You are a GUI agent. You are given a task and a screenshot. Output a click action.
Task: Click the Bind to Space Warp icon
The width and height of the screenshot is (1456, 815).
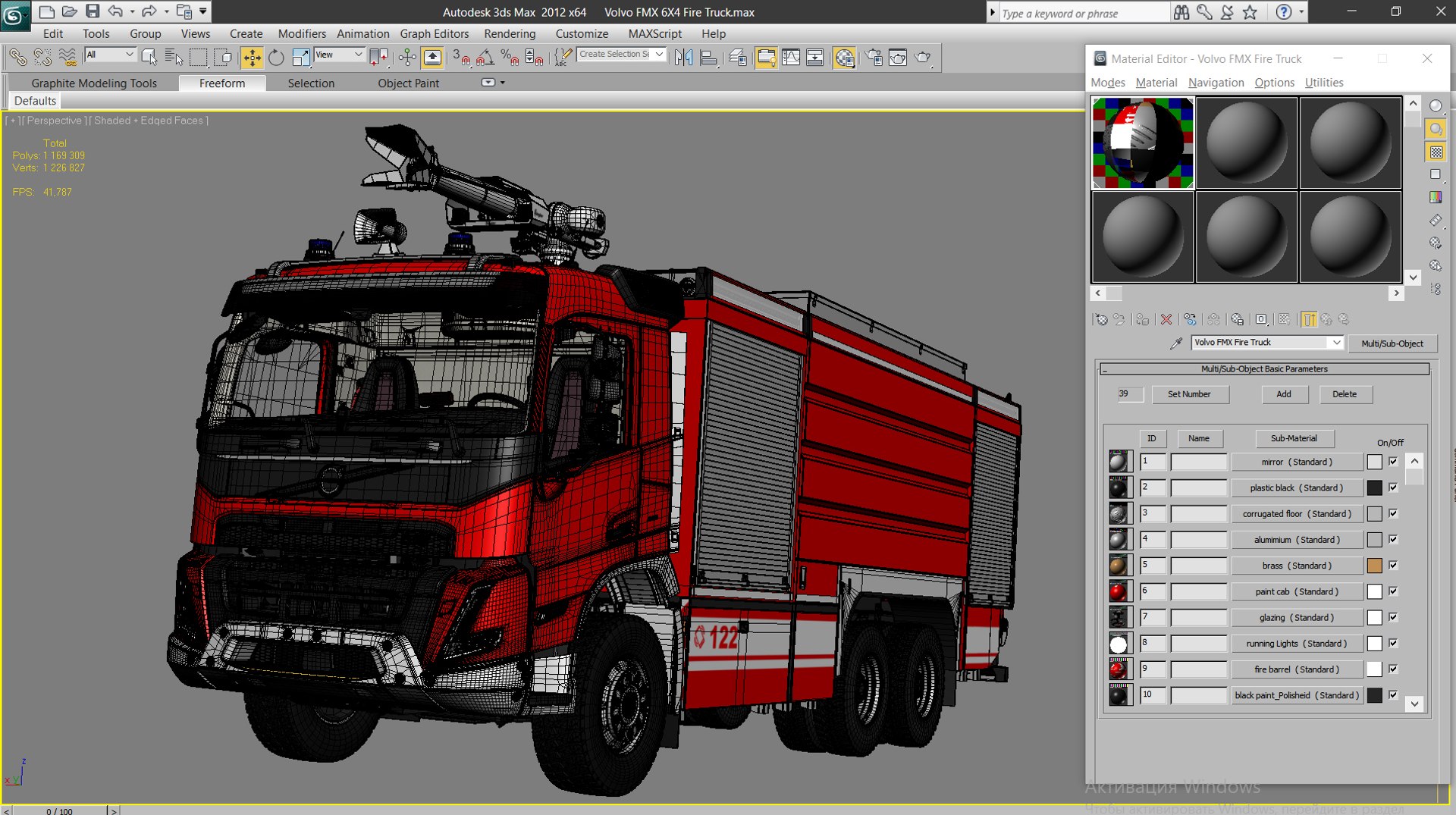[67, 58]
